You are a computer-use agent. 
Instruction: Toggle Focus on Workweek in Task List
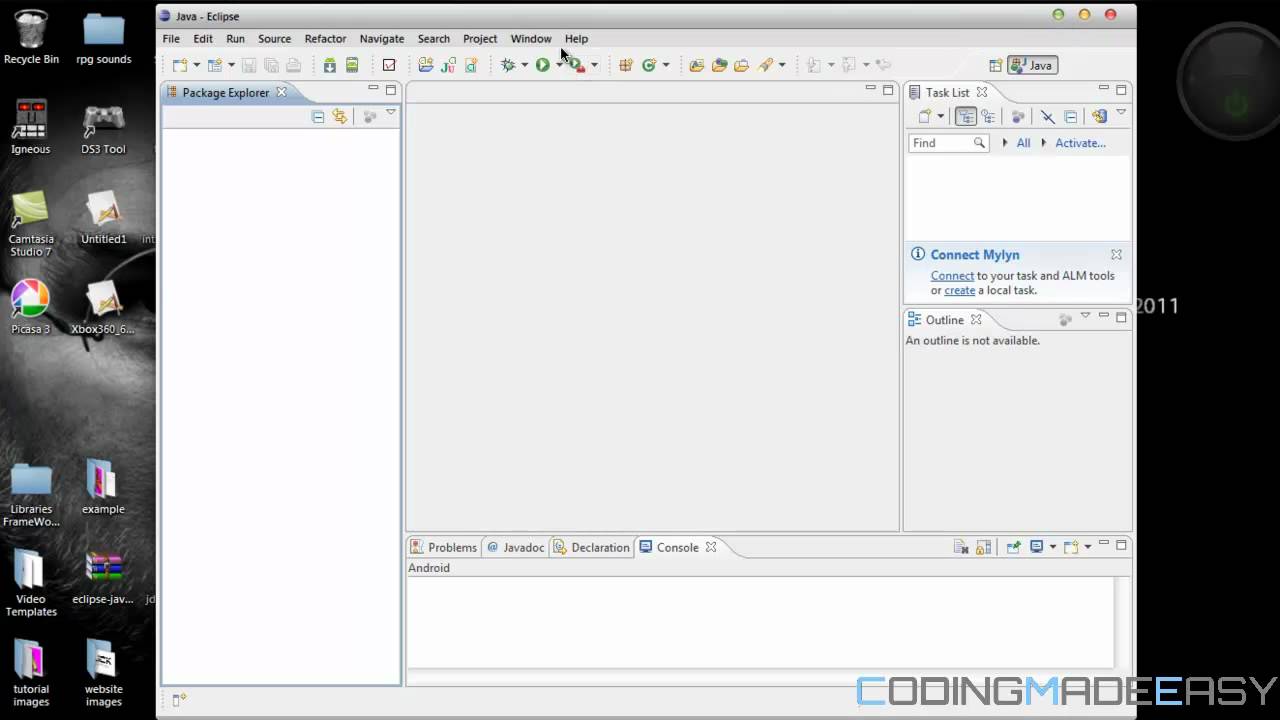point(1018,117)
